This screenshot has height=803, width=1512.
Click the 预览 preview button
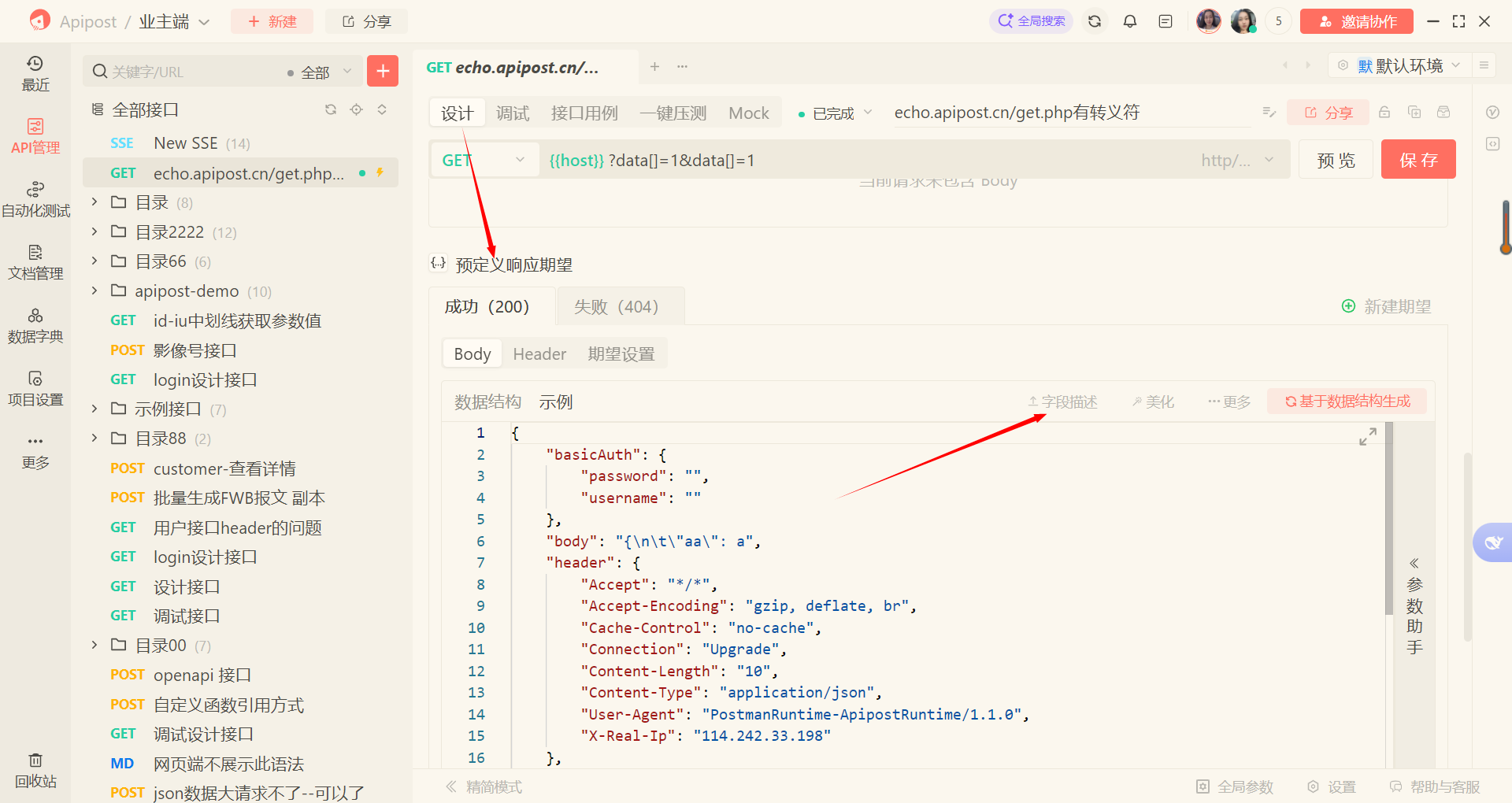[x=1336, y=160]
